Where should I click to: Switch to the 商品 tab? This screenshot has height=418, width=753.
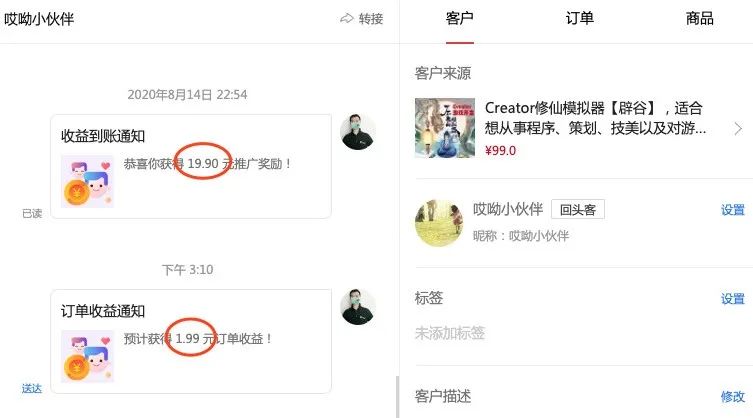pyautogui.click(x=699, y=18)
